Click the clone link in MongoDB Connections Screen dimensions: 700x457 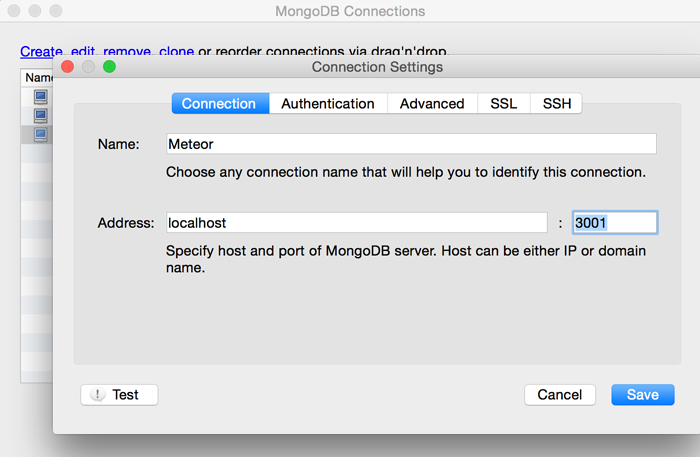point(176,51)
